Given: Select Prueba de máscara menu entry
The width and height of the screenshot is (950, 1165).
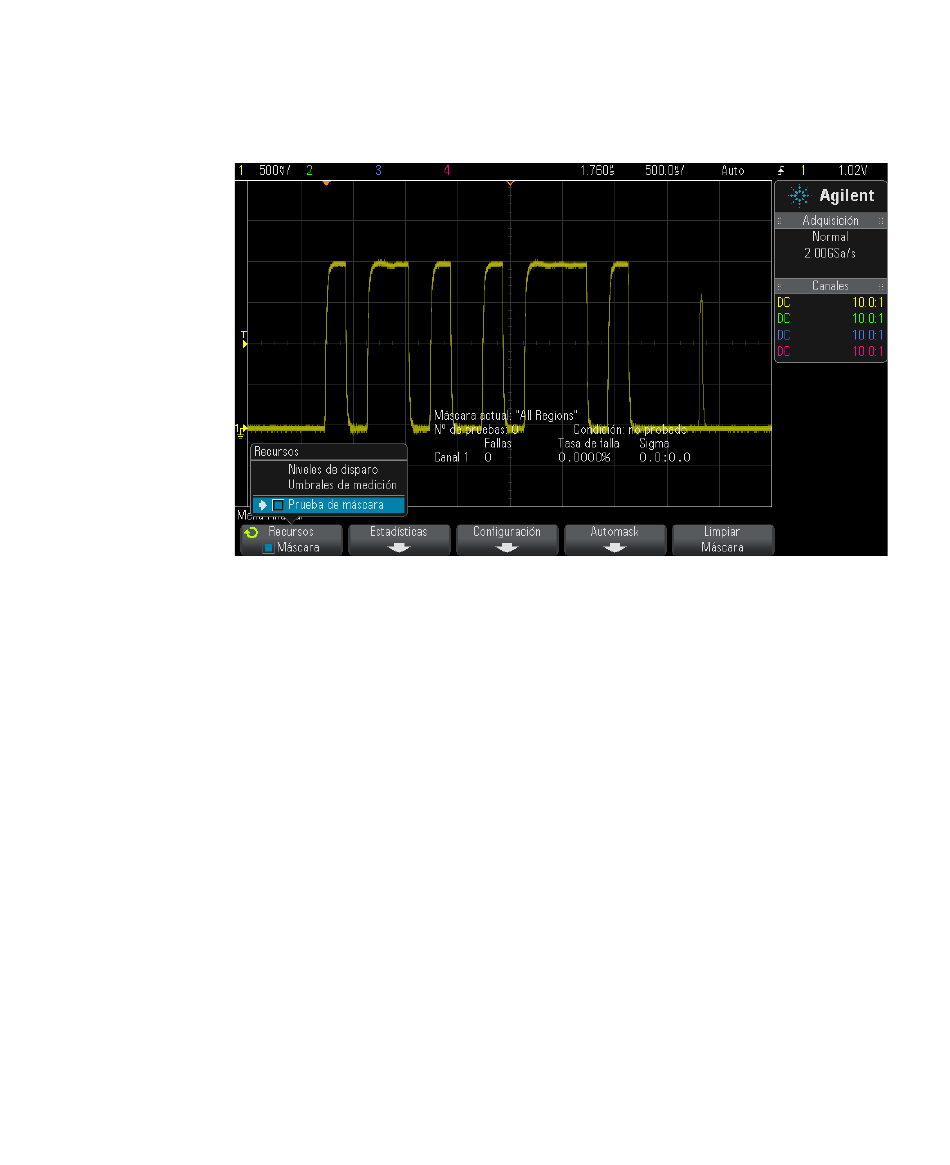Looking at the screenshot, I should 329,505.
